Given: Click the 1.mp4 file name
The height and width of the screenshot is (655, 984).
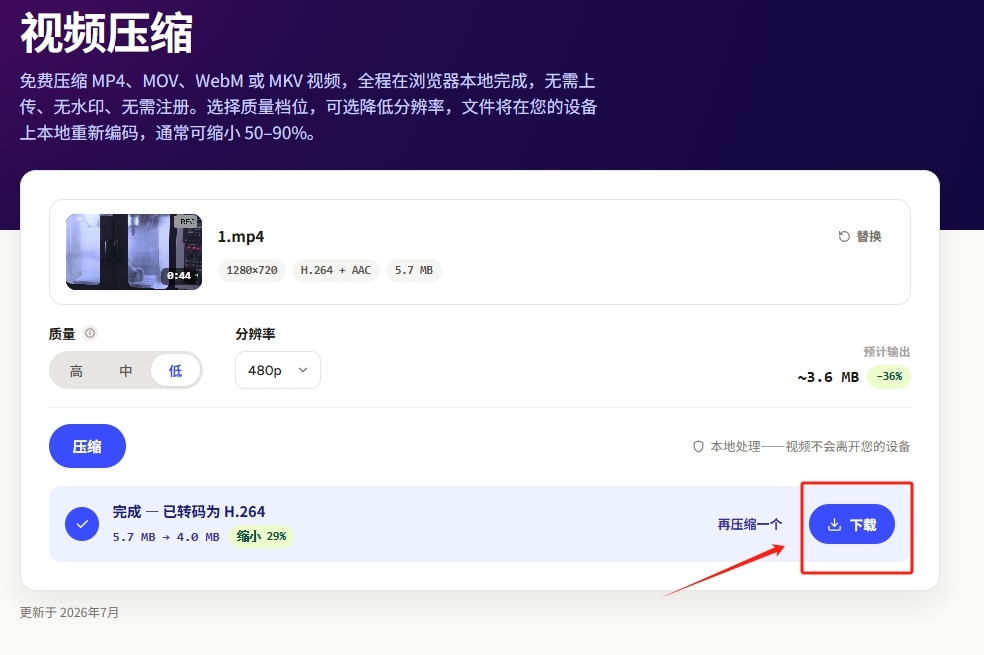Looking at the screenshot, I should 241,237.
